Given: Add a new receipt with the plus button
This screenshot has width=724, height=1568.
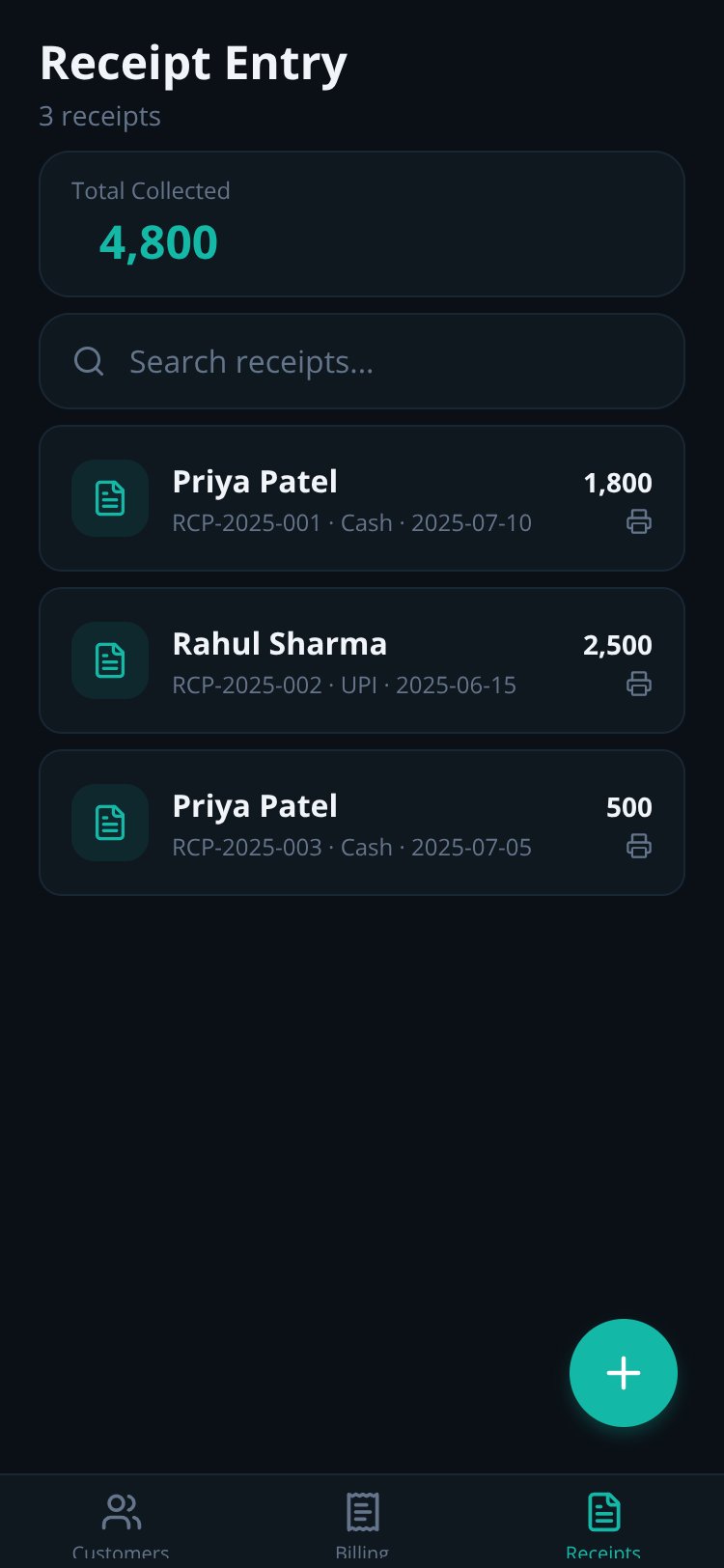Looking at the screenshot, I should point(624,1373).
